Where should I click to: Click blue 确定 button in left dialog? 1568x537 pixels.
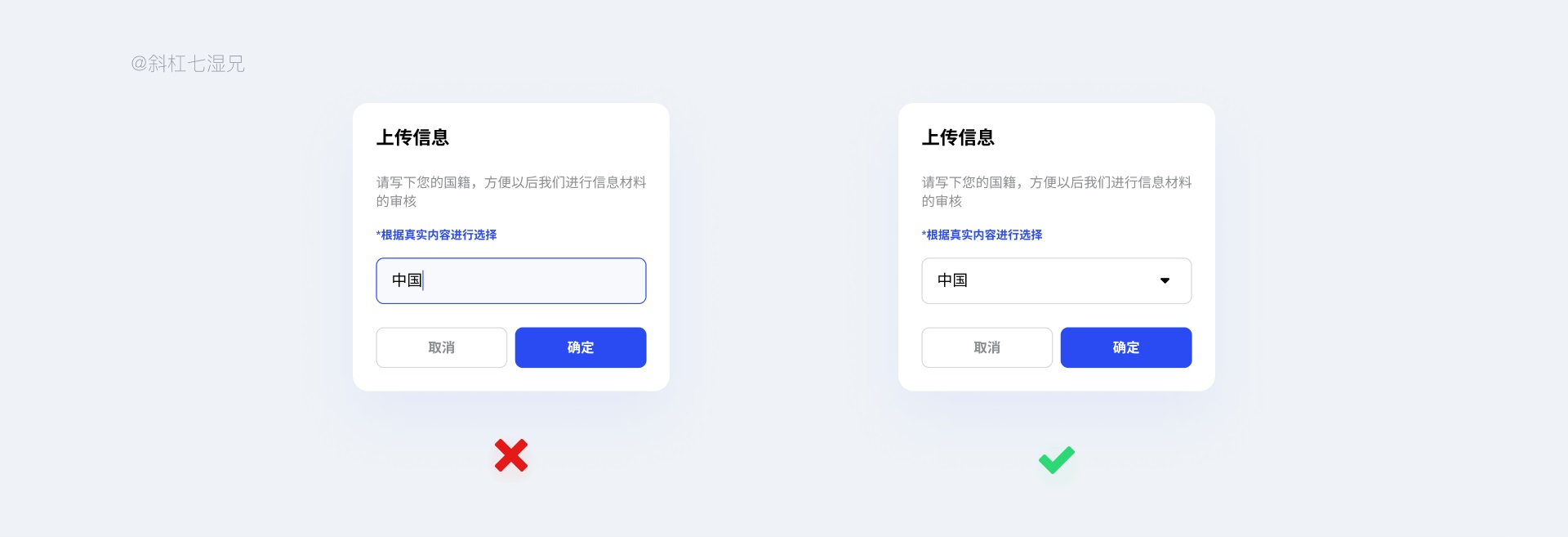pos(581,347)
